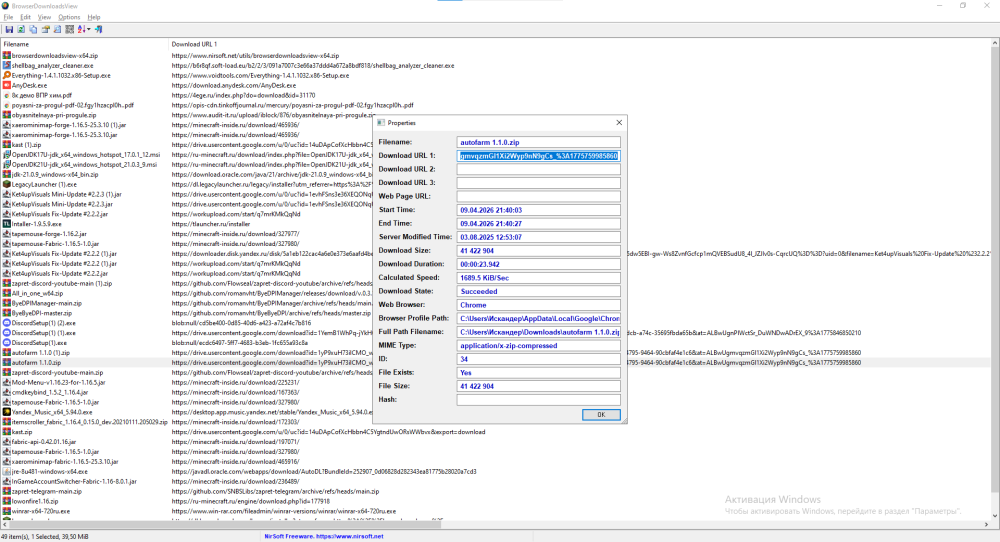Click the LegacyLauncher (1).exe file icon

tap(6, 184)
